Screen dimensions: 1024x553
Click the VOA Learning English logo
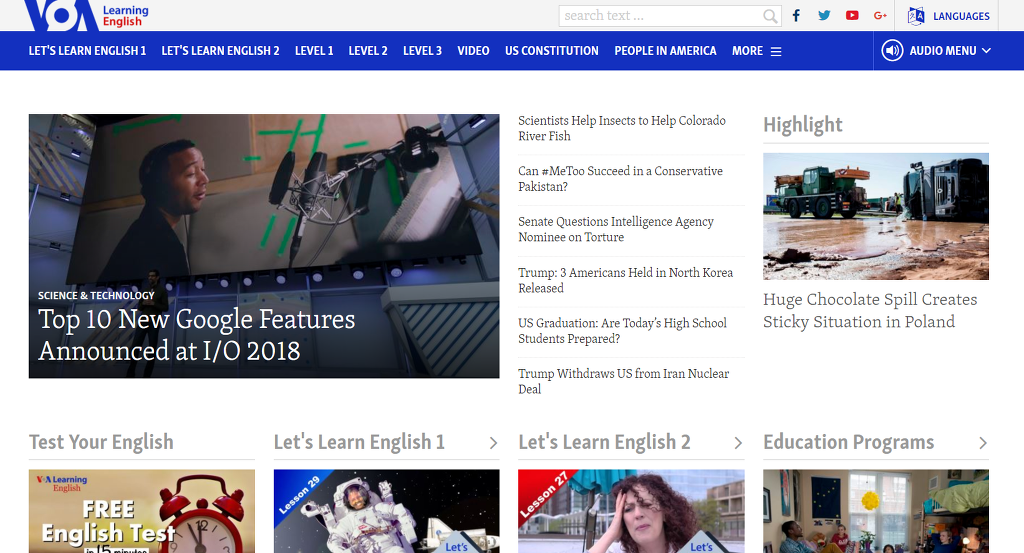click(85, 14)
